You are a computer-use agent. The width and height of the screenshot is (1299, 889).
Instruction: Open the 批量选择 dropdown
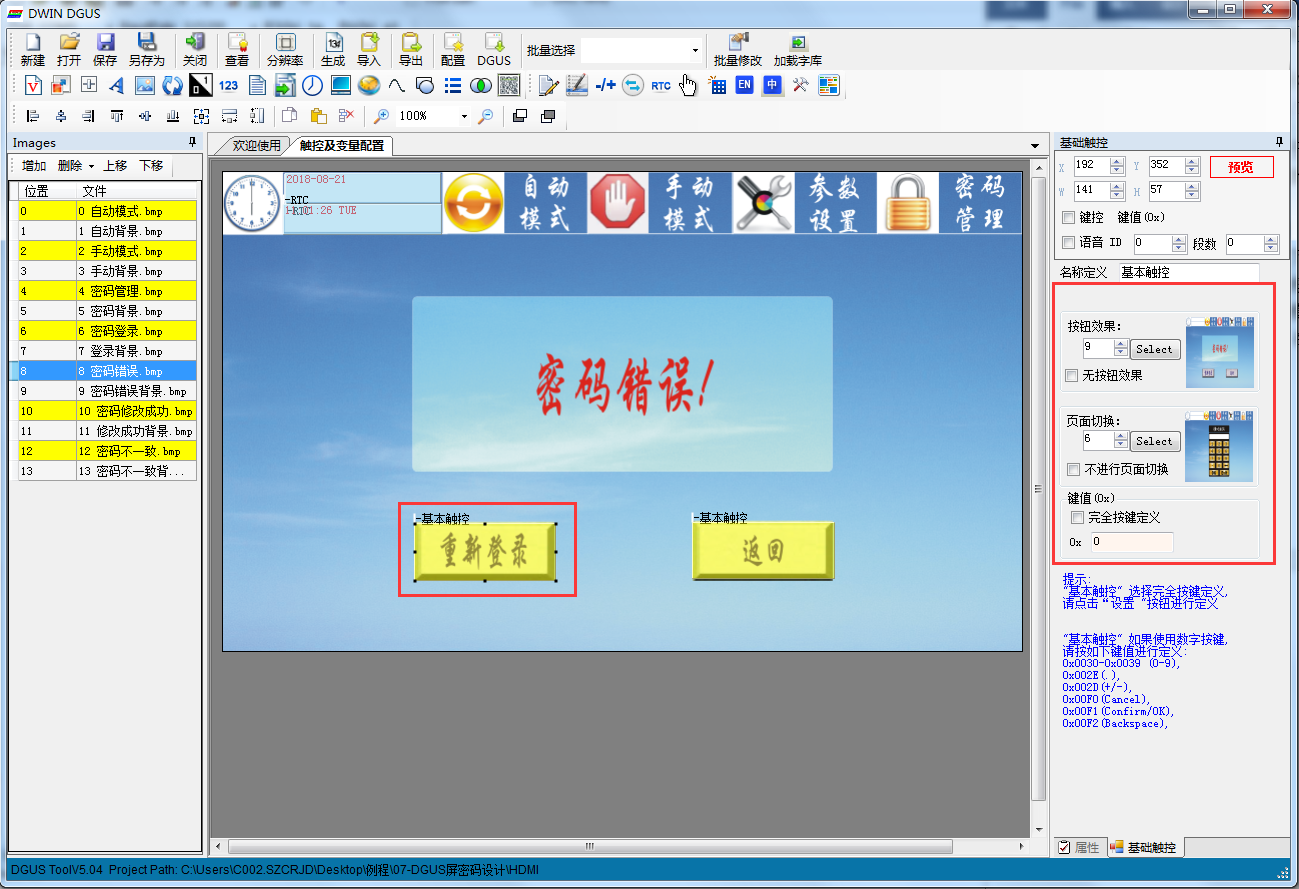coord(695,50)
